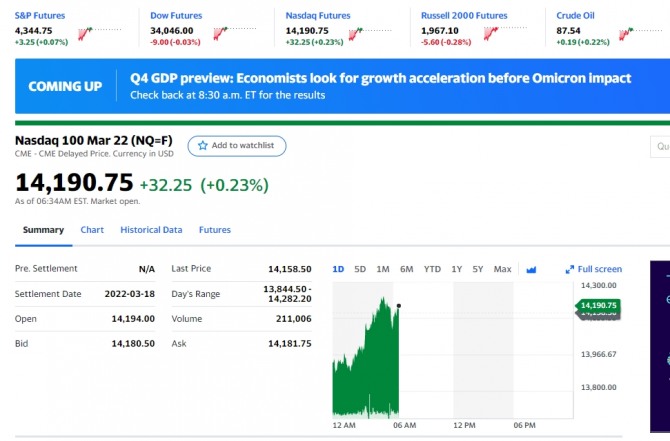Click the Full screen expand arrows icon
The height and width of the screenshot is (441, 670).
click(570, 269)
